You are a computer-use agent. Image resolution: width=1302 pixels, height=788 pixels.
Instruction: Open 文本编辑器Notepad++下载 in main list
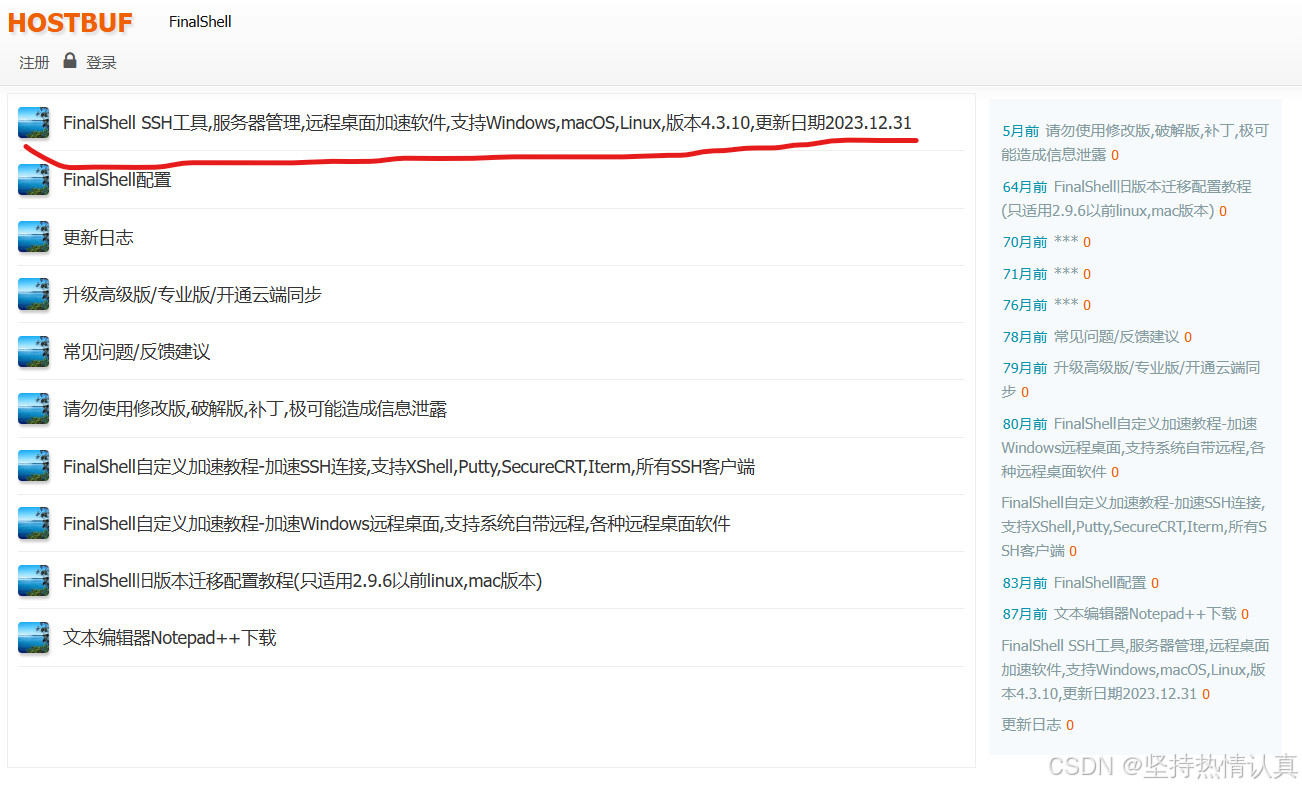point(169,638)
